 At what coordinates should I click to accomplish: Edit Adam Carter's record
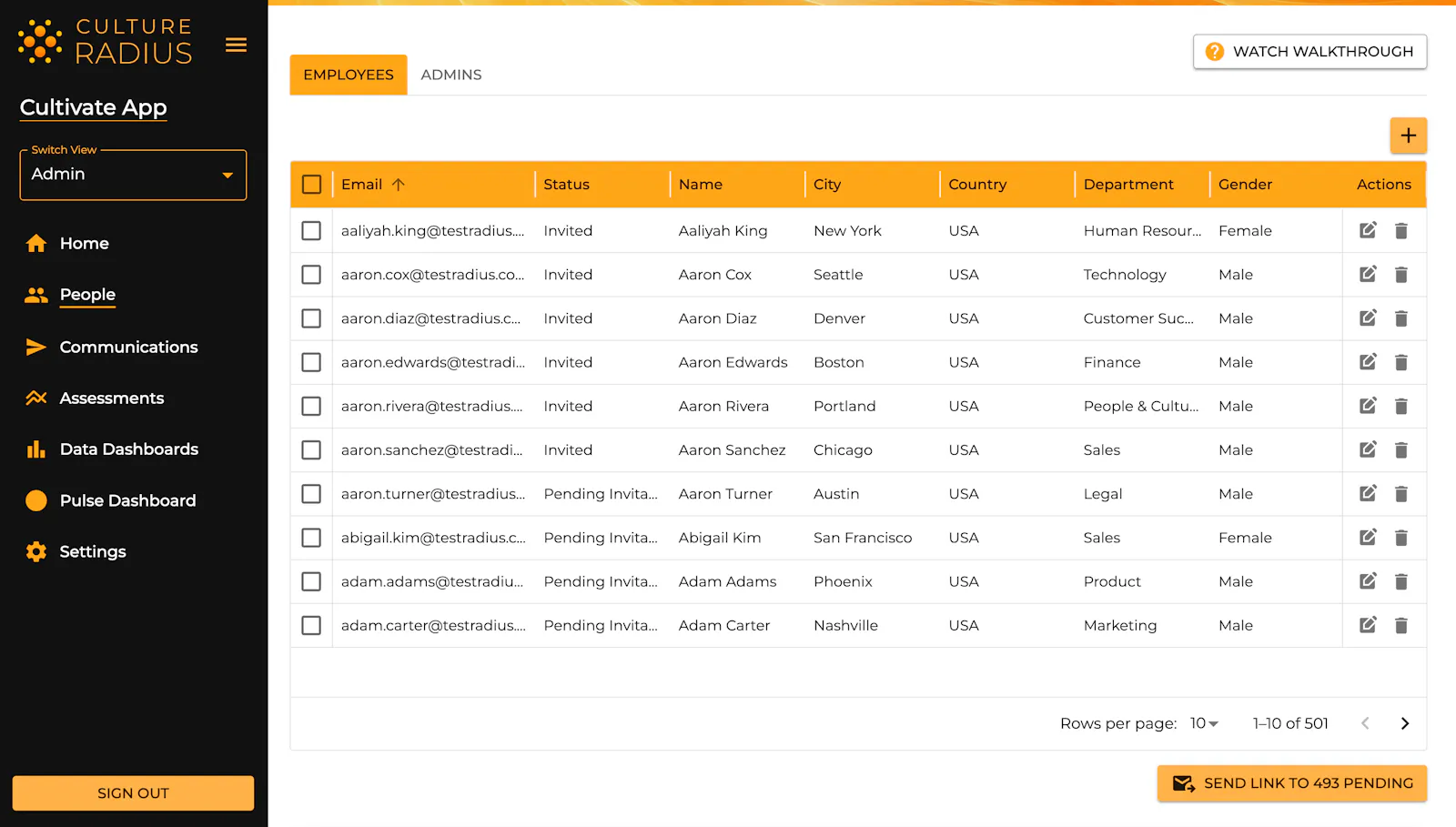click(1368, 625)
